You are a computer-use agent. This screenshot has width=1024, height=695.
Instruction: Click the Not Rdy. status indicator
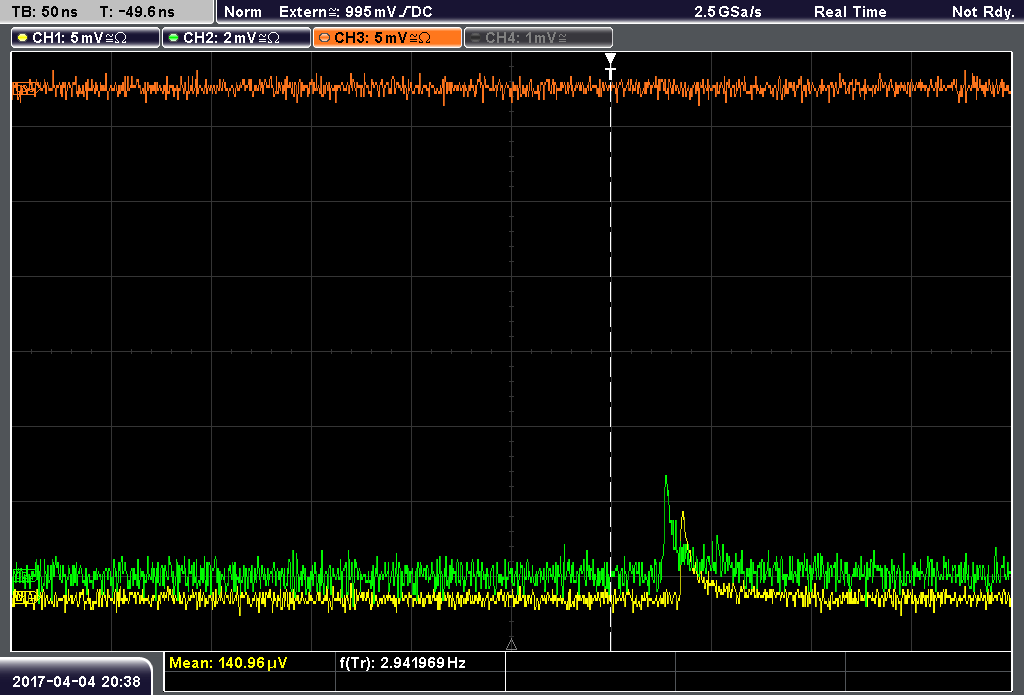coord(982,12)
